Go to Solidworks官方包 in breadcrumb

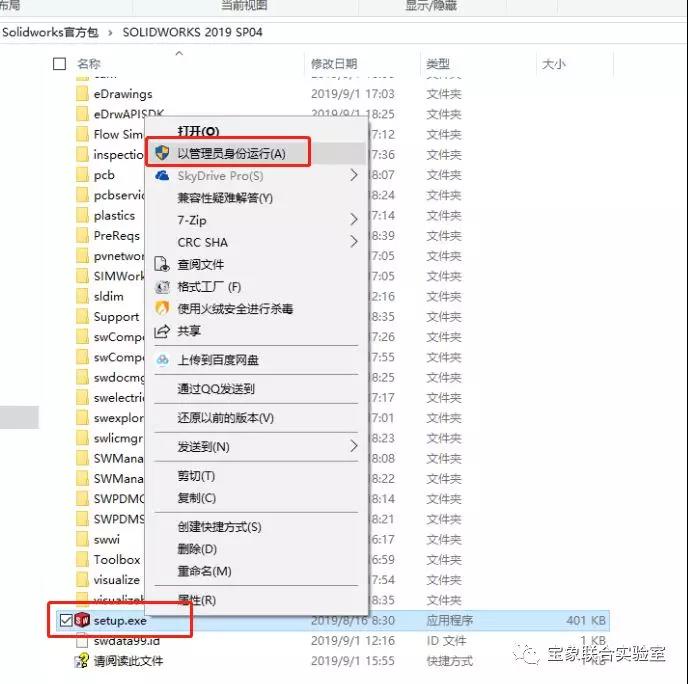[x=50, y=32]
